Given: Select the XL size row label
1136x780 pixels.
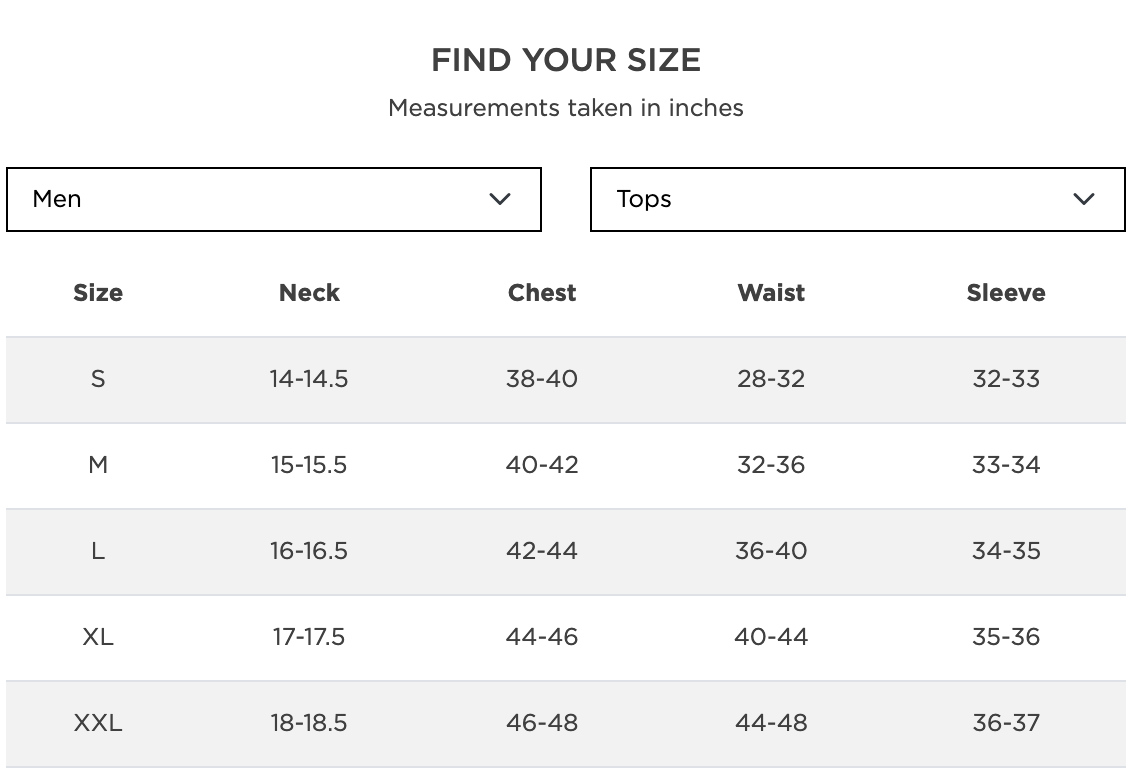Looking at the screenshot, I should pyautogui.click(x=98, y=637).
